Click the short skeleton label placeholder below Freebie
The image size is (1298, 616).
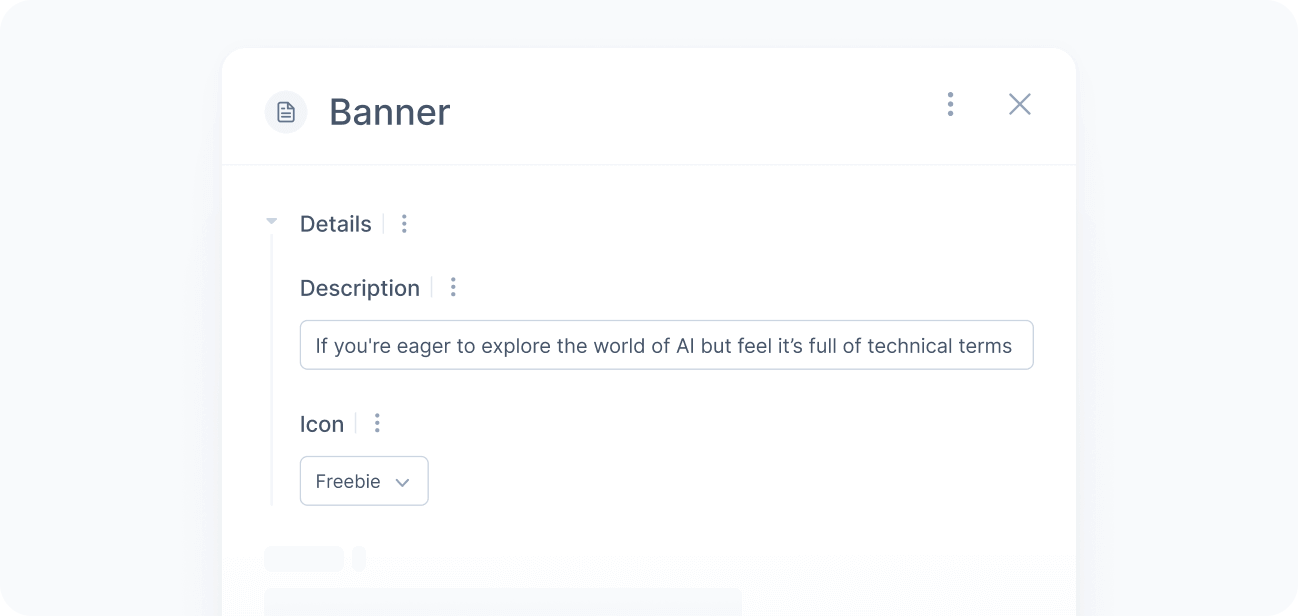click(304, 559)
